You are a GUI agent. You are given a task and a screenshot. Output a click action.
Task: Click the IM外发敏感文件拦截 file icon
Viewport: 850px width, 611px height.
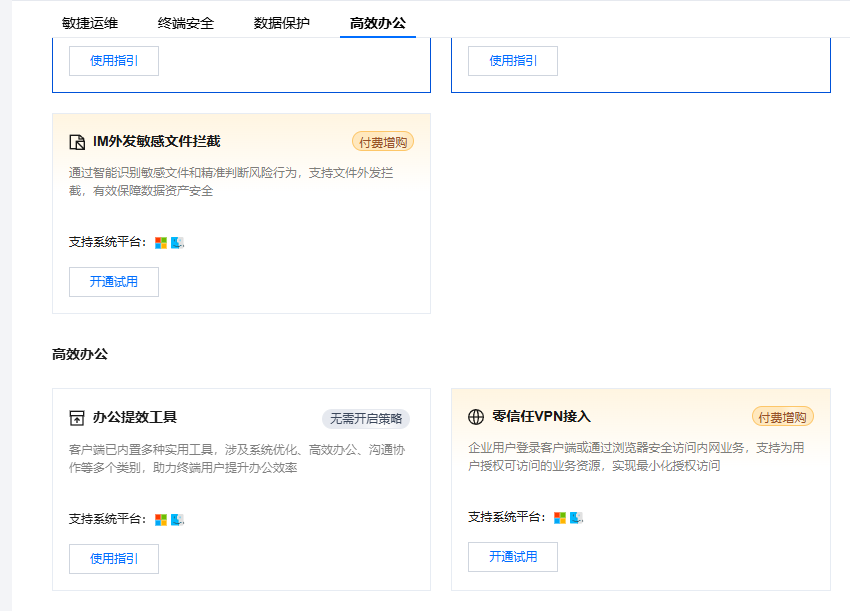tap(77, 142)
